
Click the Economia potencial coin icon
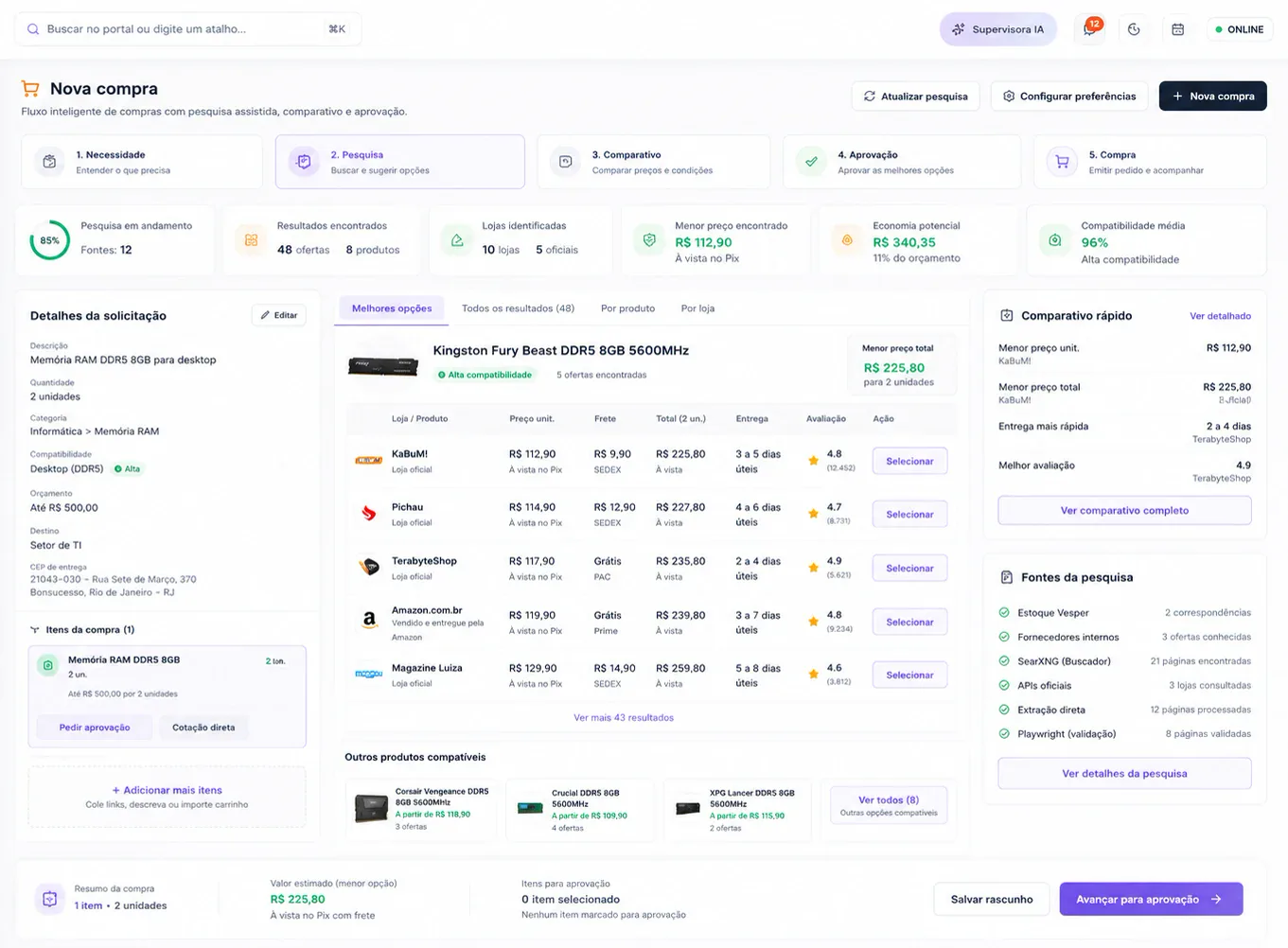click(847, 240)
